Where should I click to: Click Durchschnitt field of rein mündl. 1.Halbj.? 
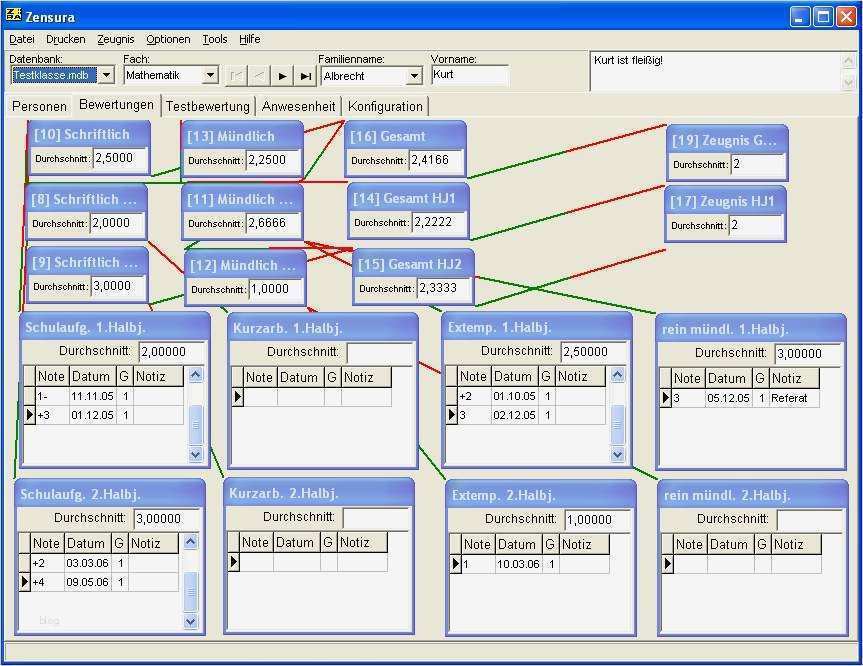[x=807, y=353]
